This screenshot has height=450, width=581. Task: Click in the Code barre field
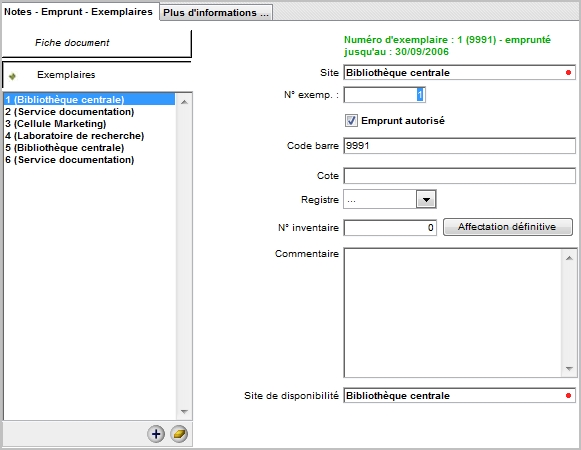(x=459, y=146)
